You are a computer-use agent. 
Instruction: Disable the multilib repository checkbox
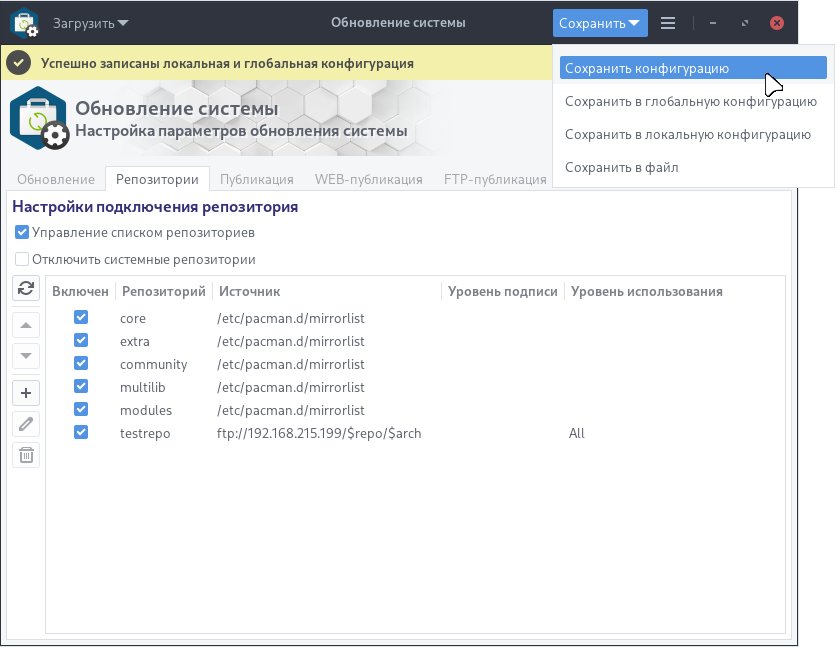(x=81, y=387)
